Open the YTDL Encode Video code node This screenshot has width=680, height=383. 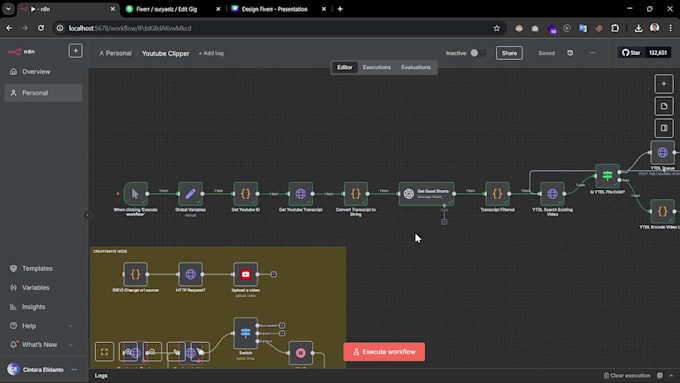pyautogui.click(x=663, y=211)
